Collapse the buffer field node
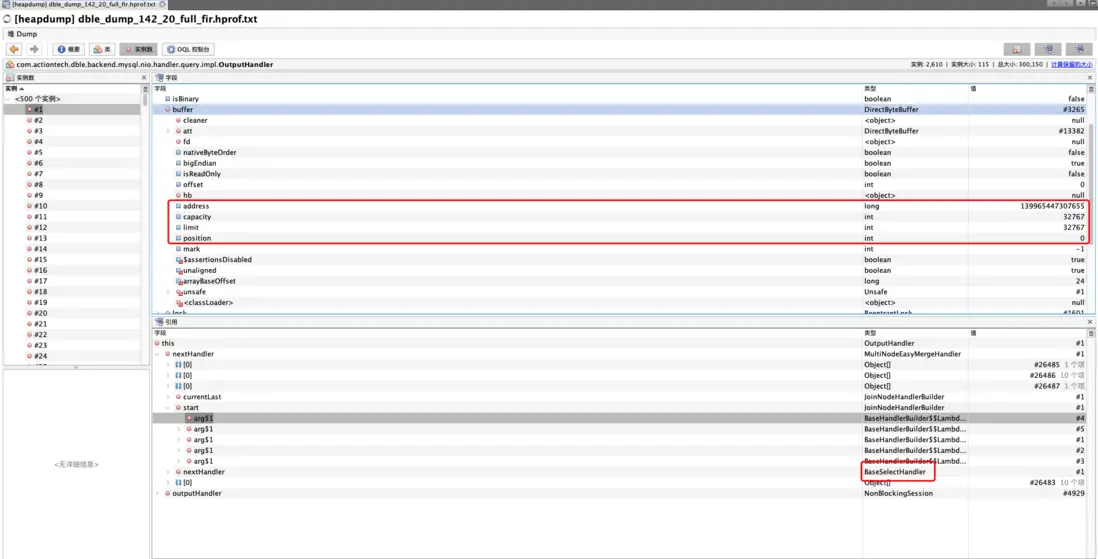Image resolution: width=1098 pixels, height=559 pixels. [167, 109]
